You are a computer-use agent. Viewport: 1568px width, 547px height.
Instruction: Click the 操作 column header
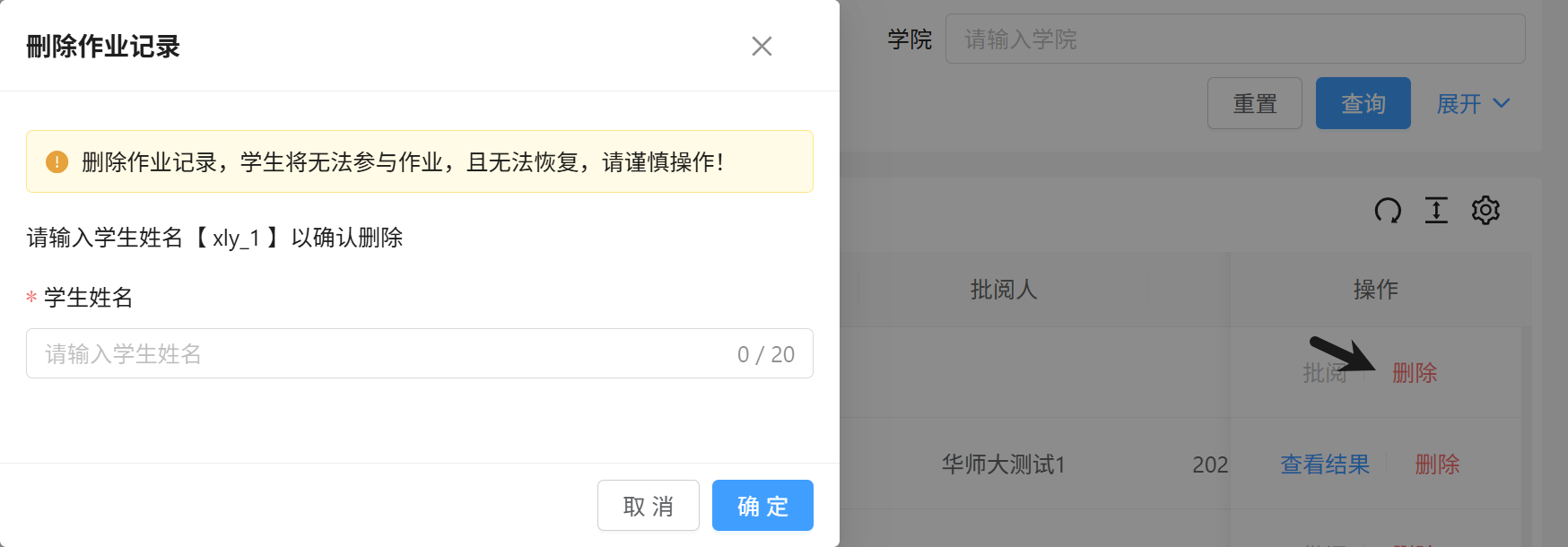pos(1375,290)
